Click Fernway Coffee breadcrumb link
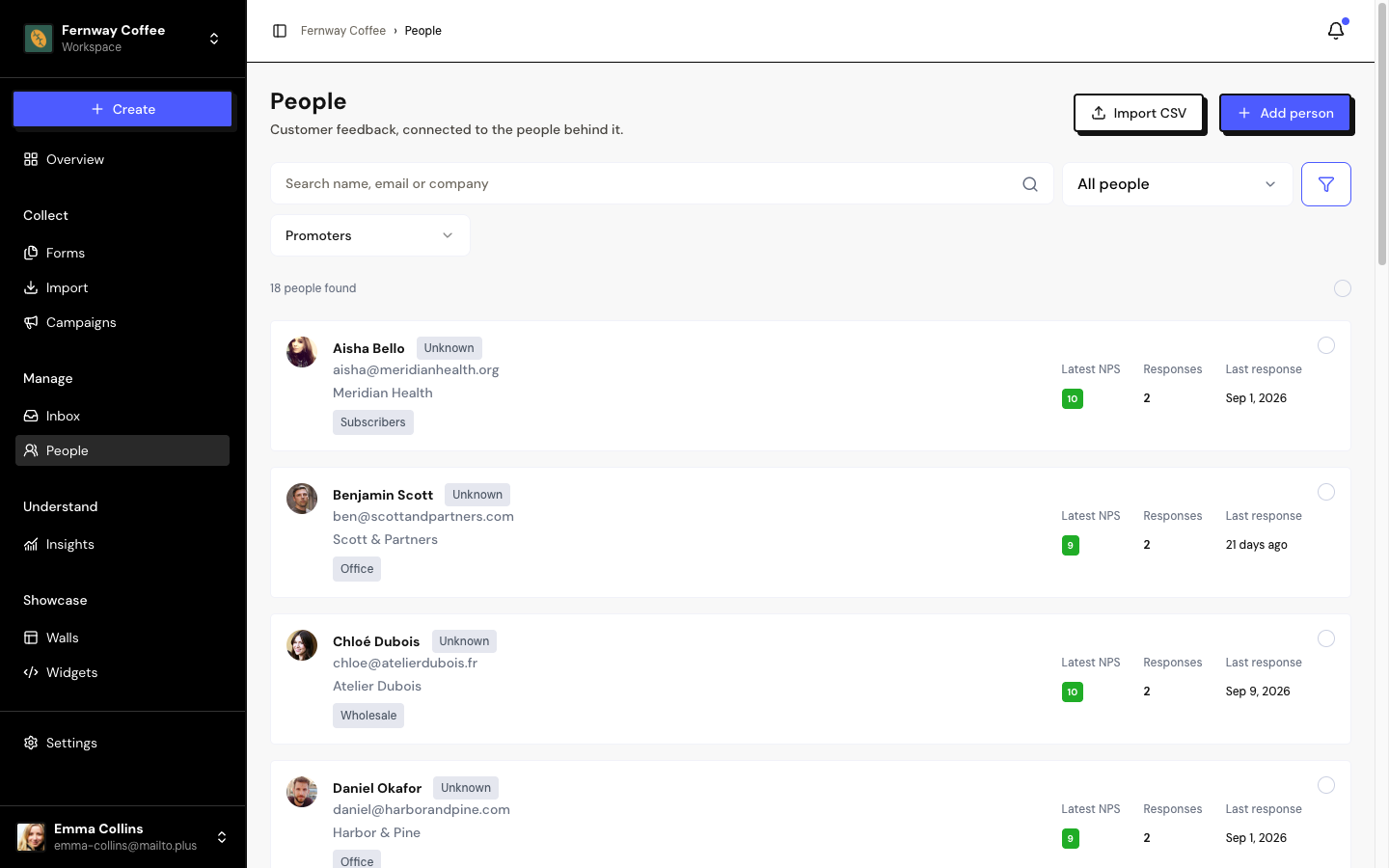The image size is (1389, 868). point(343,31)
